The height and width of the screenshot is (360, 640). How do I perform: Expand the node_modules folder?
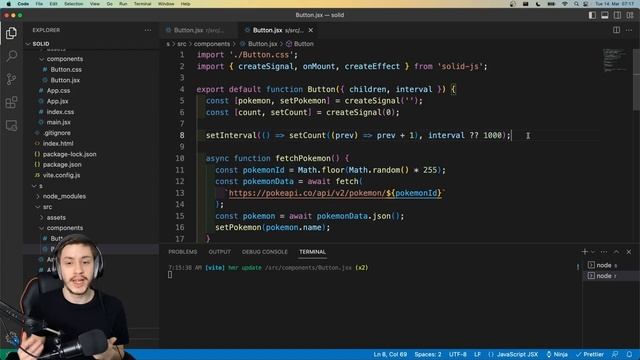point(64,196)
